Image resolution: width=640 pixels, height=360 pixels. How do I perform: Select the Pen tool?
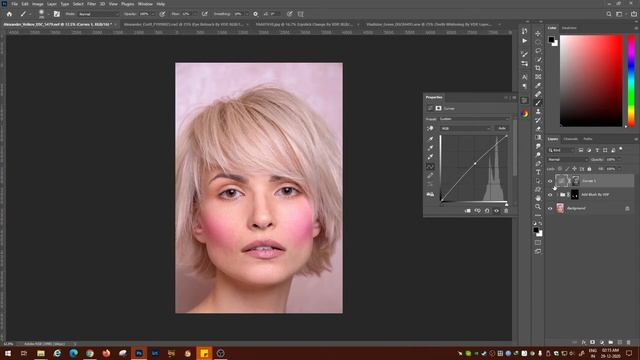tap(538, 163)
